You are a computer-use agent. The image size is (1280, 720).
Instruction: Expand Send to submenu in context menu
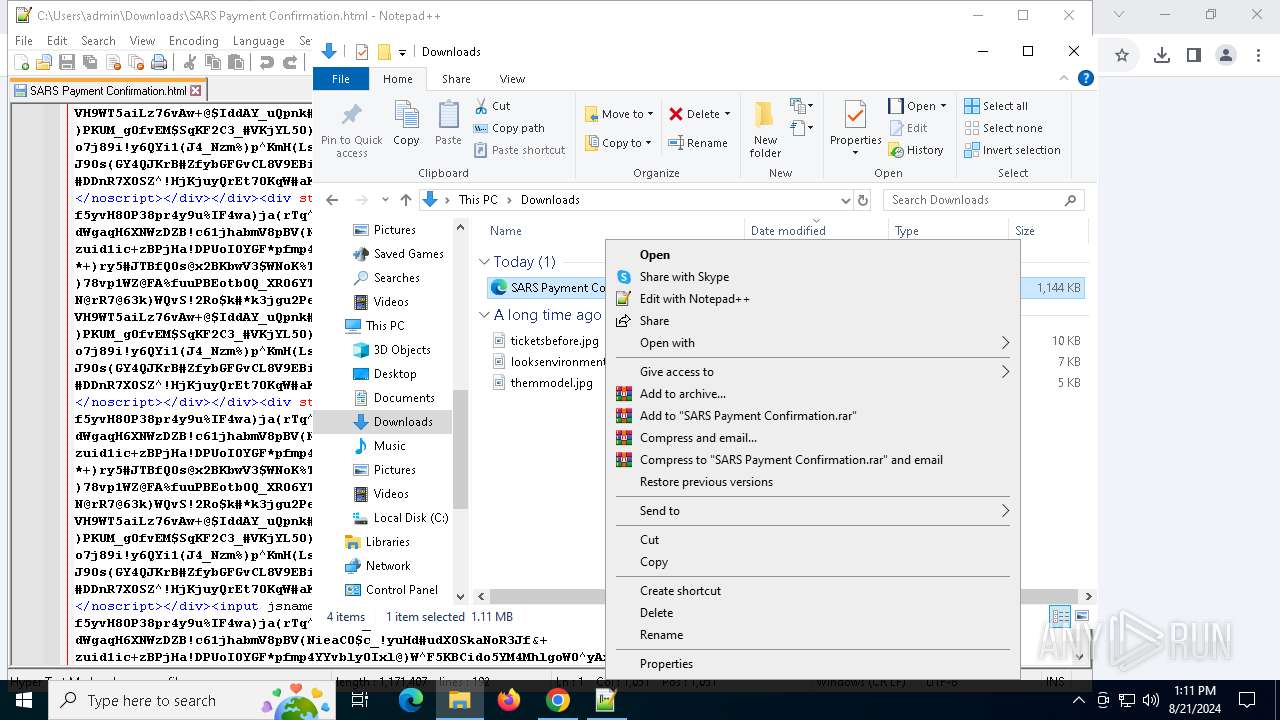click(812, 511)
